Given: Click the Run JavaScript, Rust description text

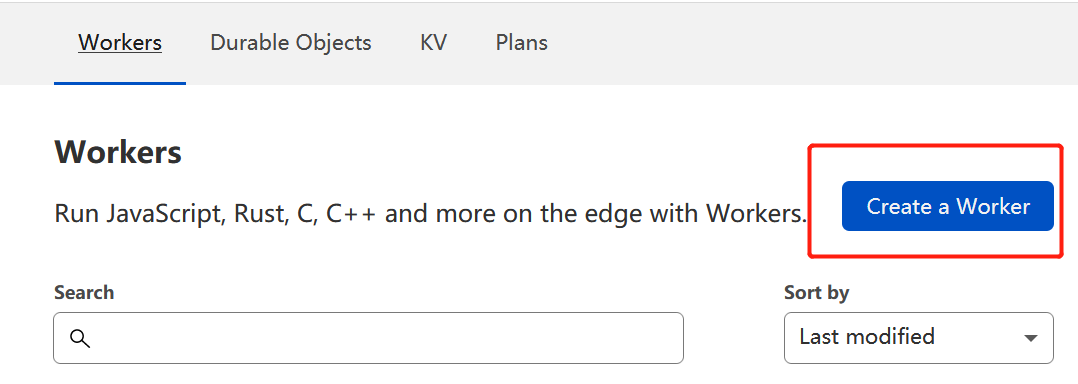Looking at the screenshot, I should pos(430,214).
